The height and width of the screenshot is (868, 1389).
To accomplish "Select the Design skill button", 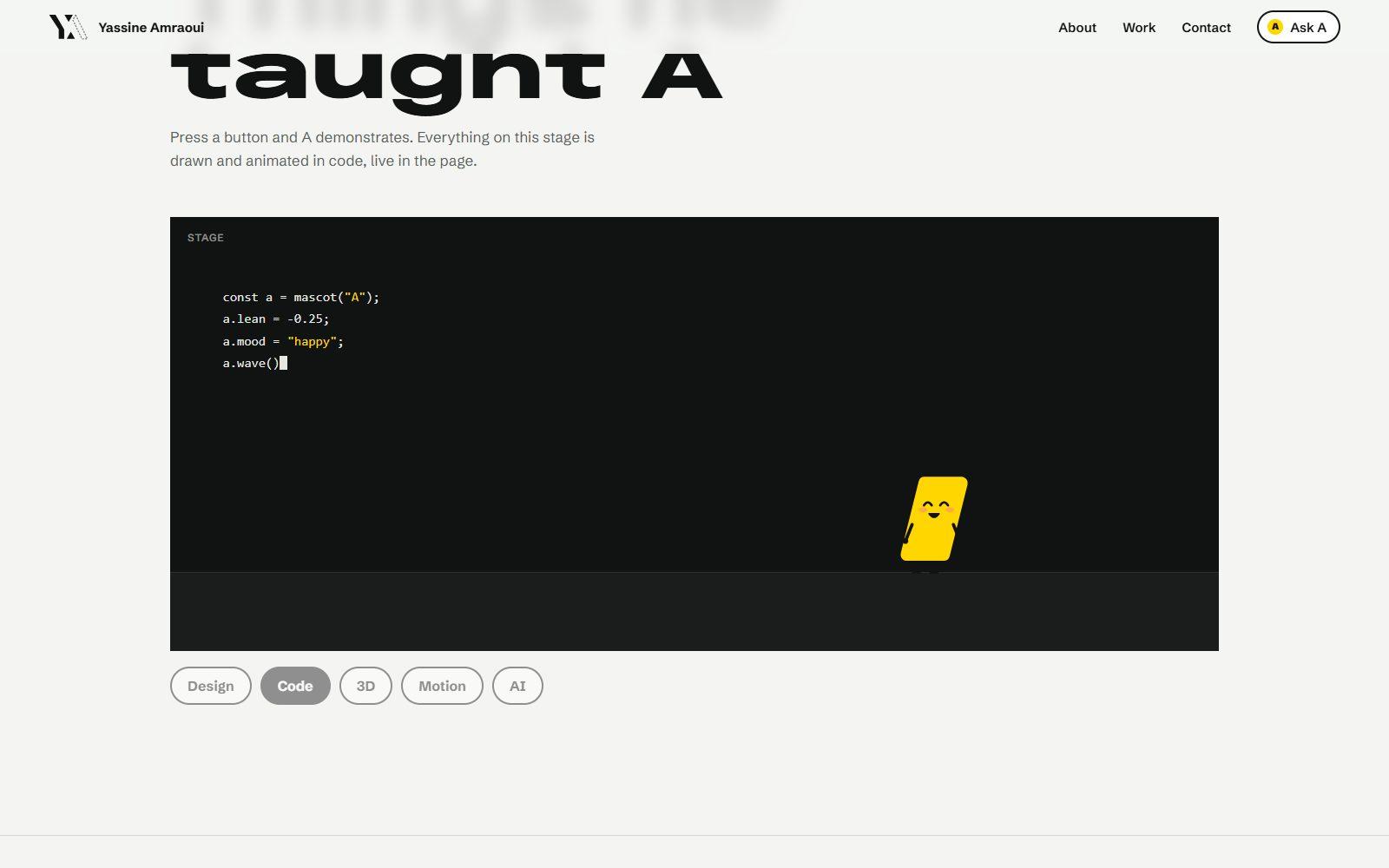I will [x=211, y=686].
